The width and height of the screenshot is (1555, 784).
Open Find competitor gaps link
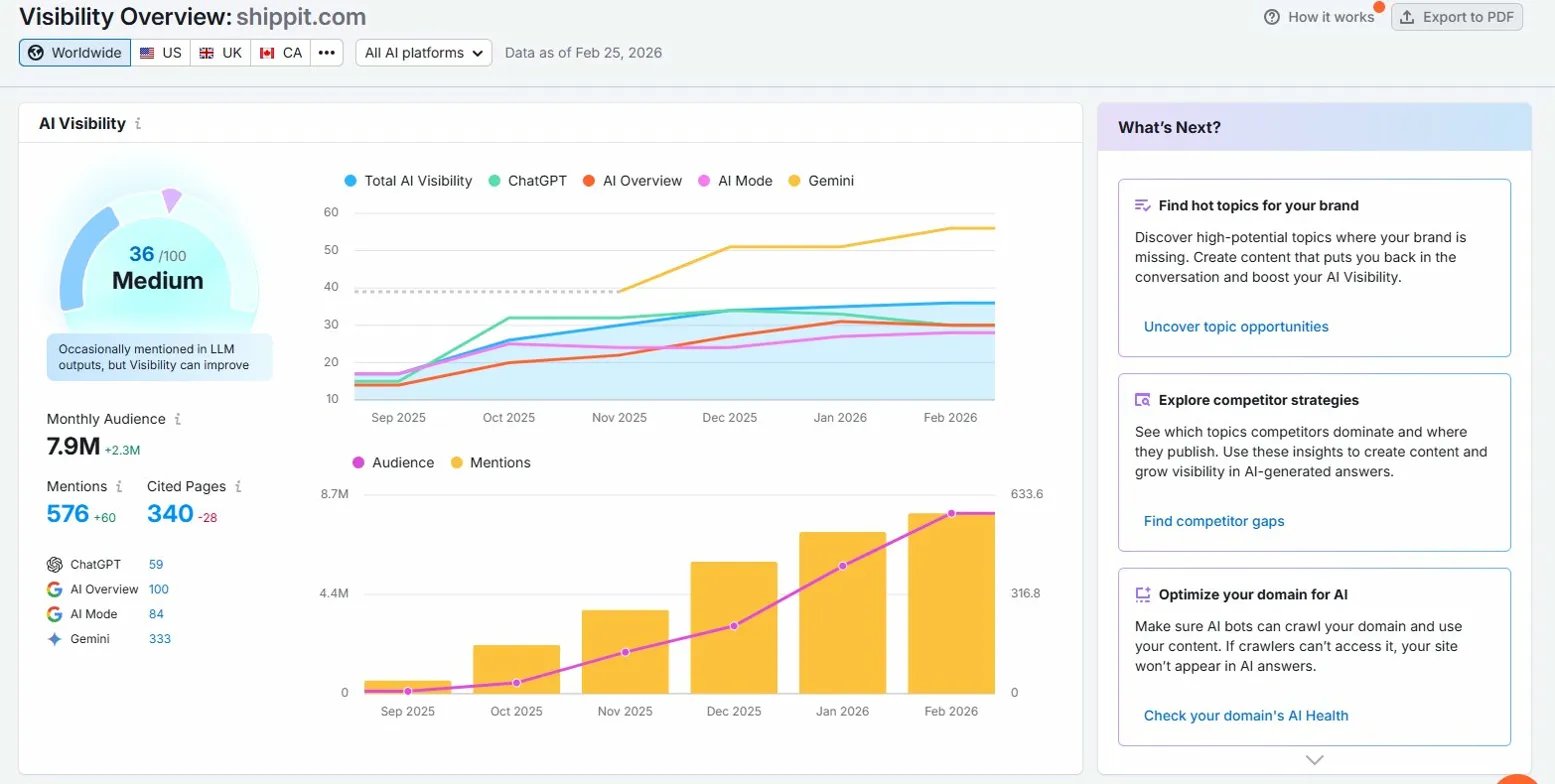click(x=1214, y=521)
